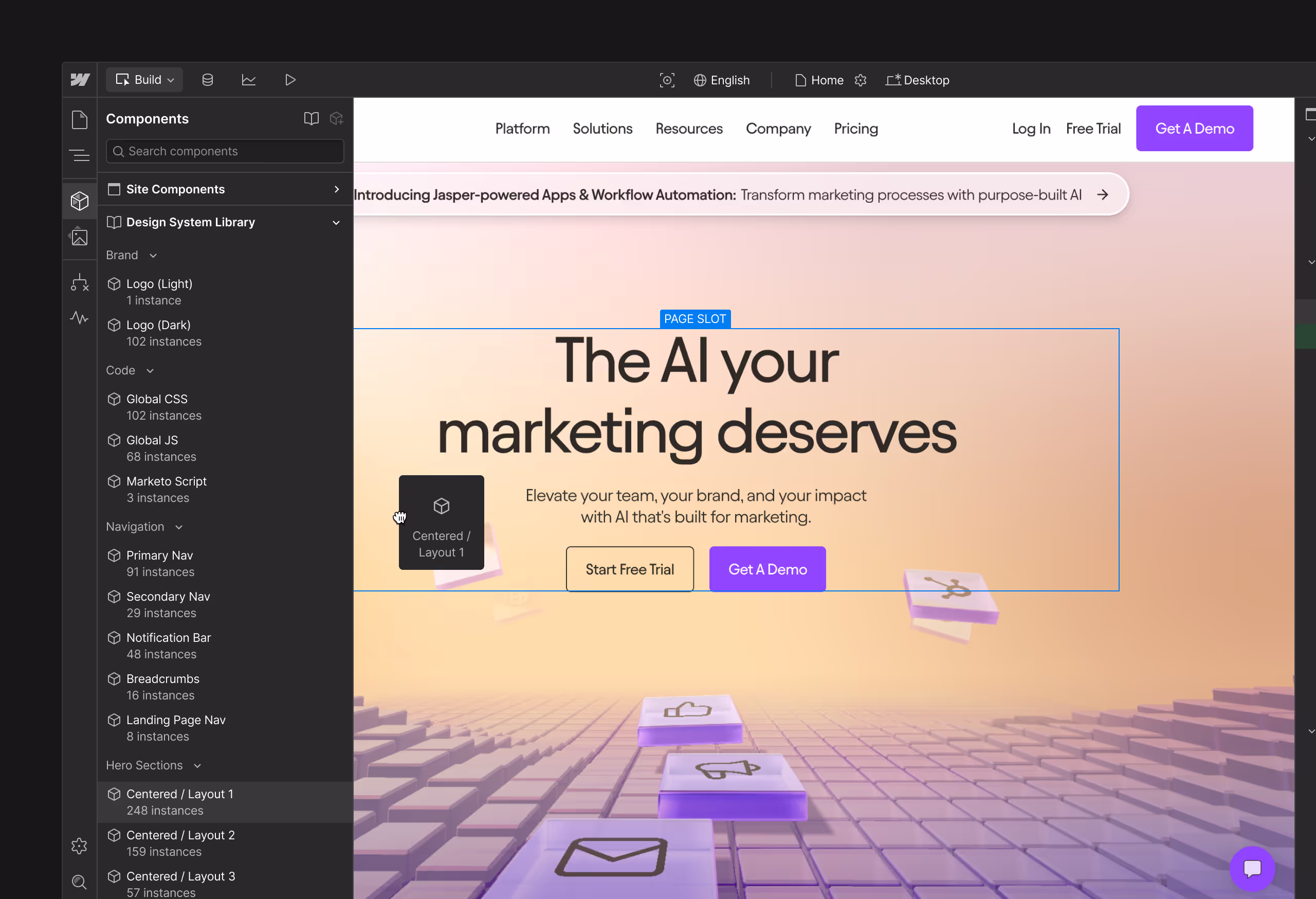This screenshot has height=899, width=1316.
Task: Open the search magnifier icon in sidebar
Action: pos(79,882)
